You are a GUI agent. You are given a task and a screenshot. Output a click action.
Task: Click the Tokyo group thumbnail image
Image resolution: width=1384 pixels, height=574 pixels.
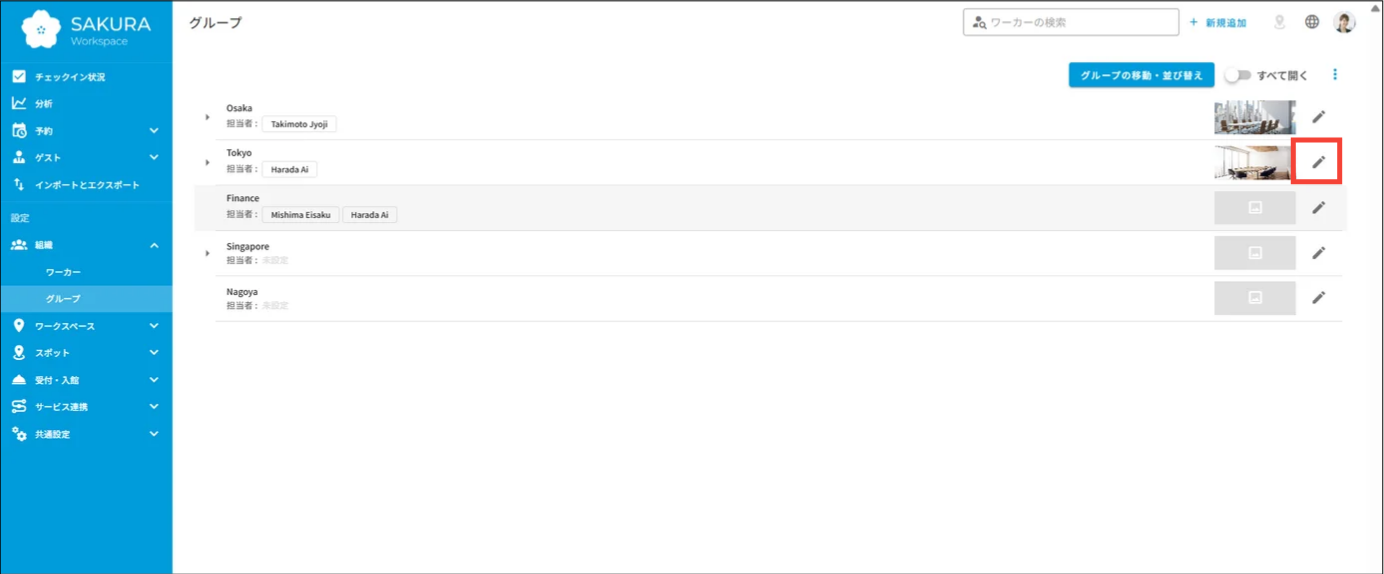point(1255,162)
